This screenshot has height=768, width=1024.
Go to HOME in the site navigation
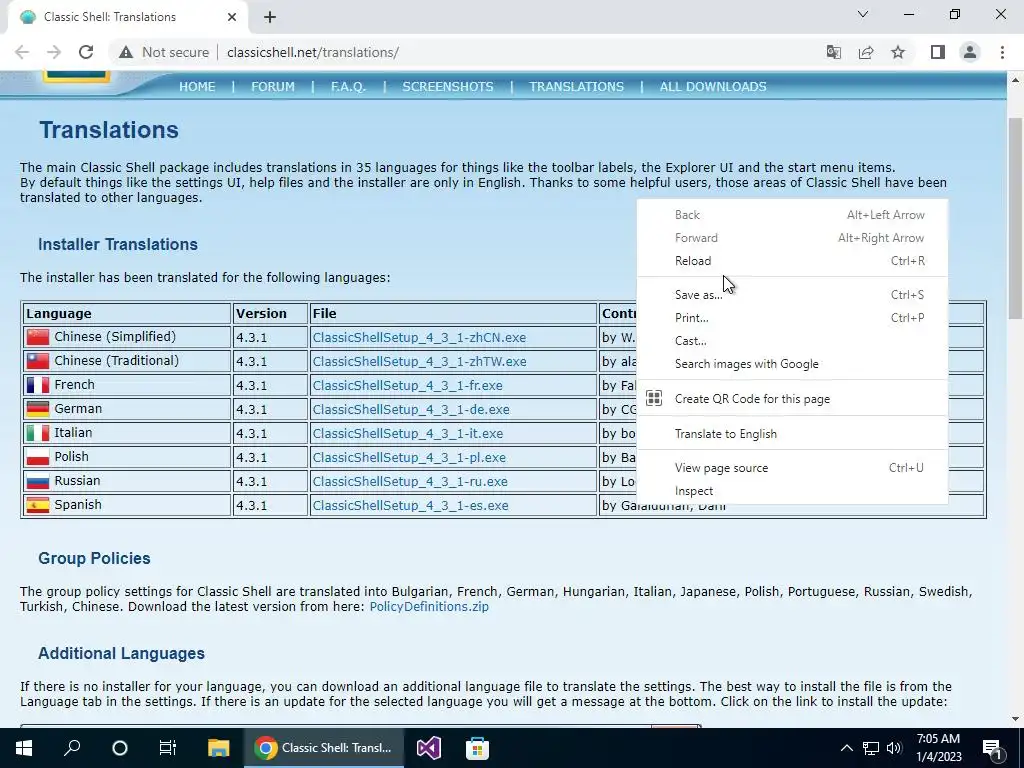[197, 86]
